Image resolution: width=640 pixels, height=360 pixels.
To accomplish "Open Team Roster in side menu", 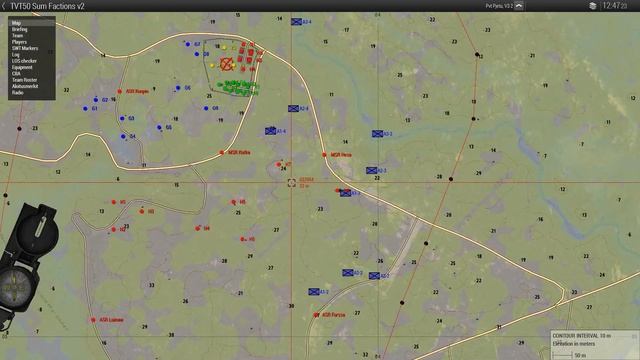I will (32, 80).
